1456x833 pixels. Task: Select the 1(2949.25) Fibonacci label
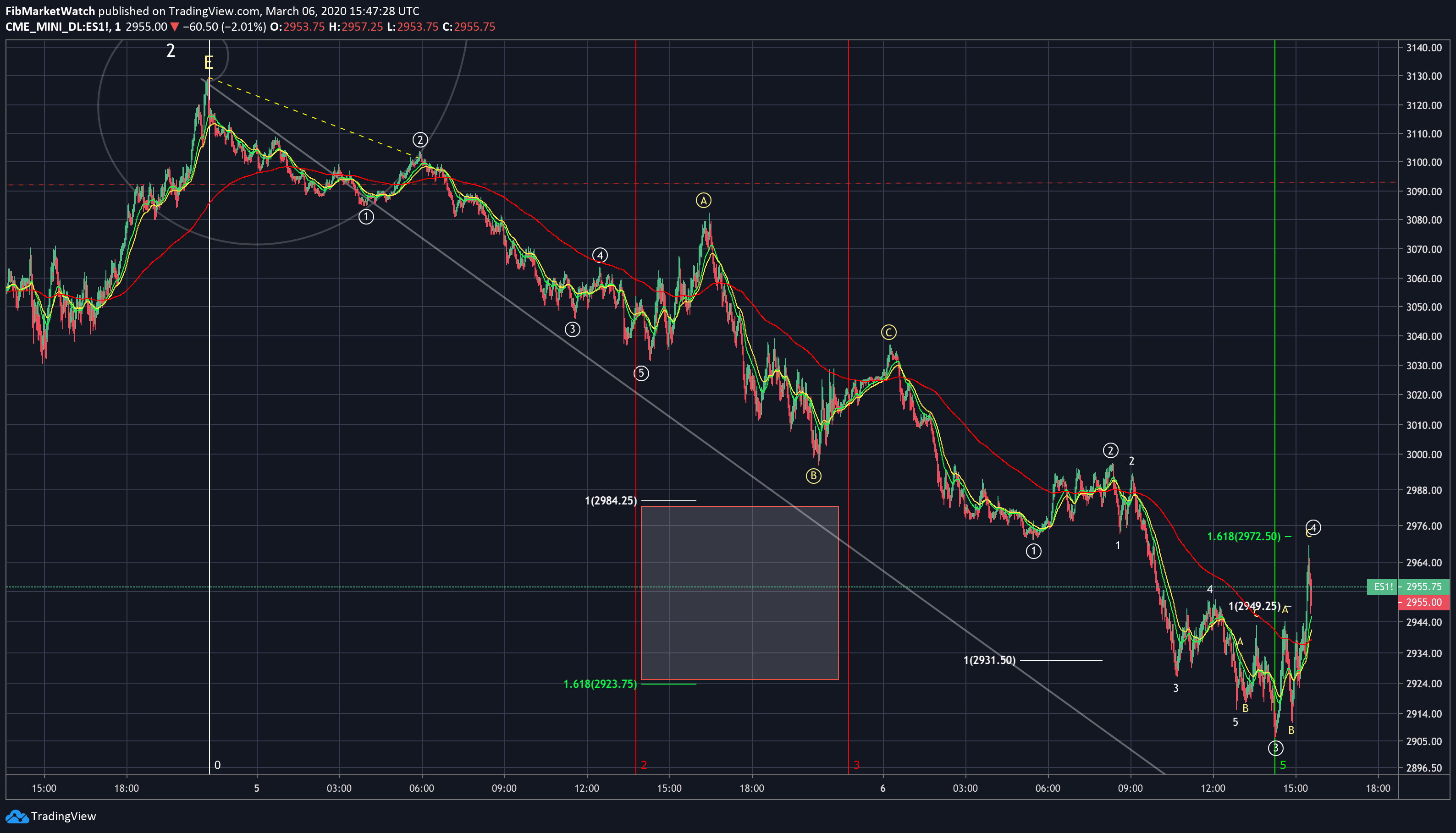click(1255, 607)
